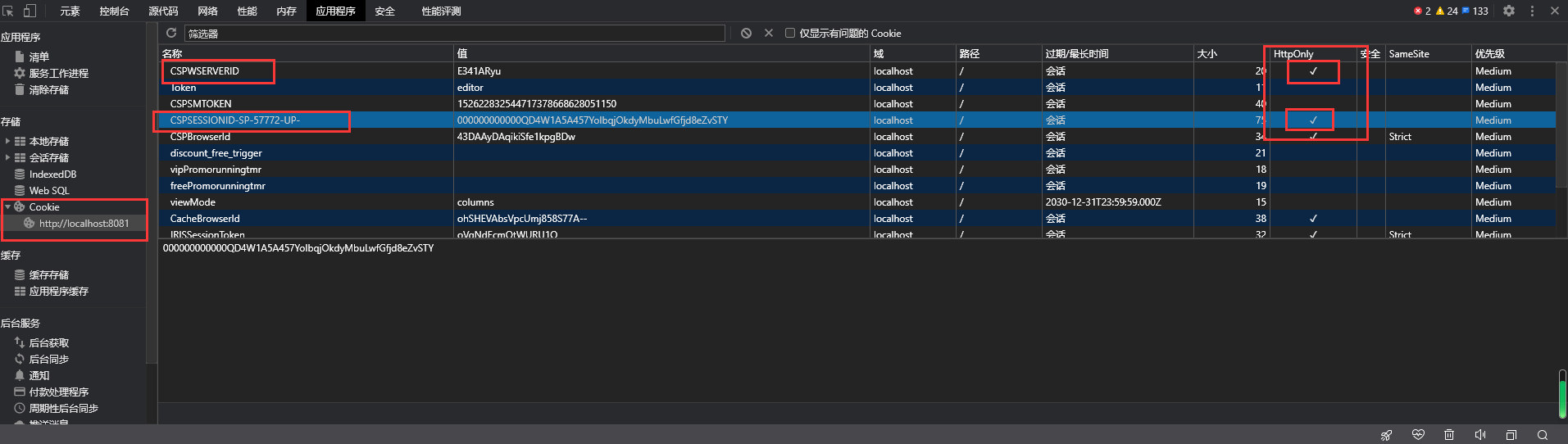The width and height of the screenshot is (1568, 444).
Task: Open 清除存储 in the sidebar
Action: (48, 89)
